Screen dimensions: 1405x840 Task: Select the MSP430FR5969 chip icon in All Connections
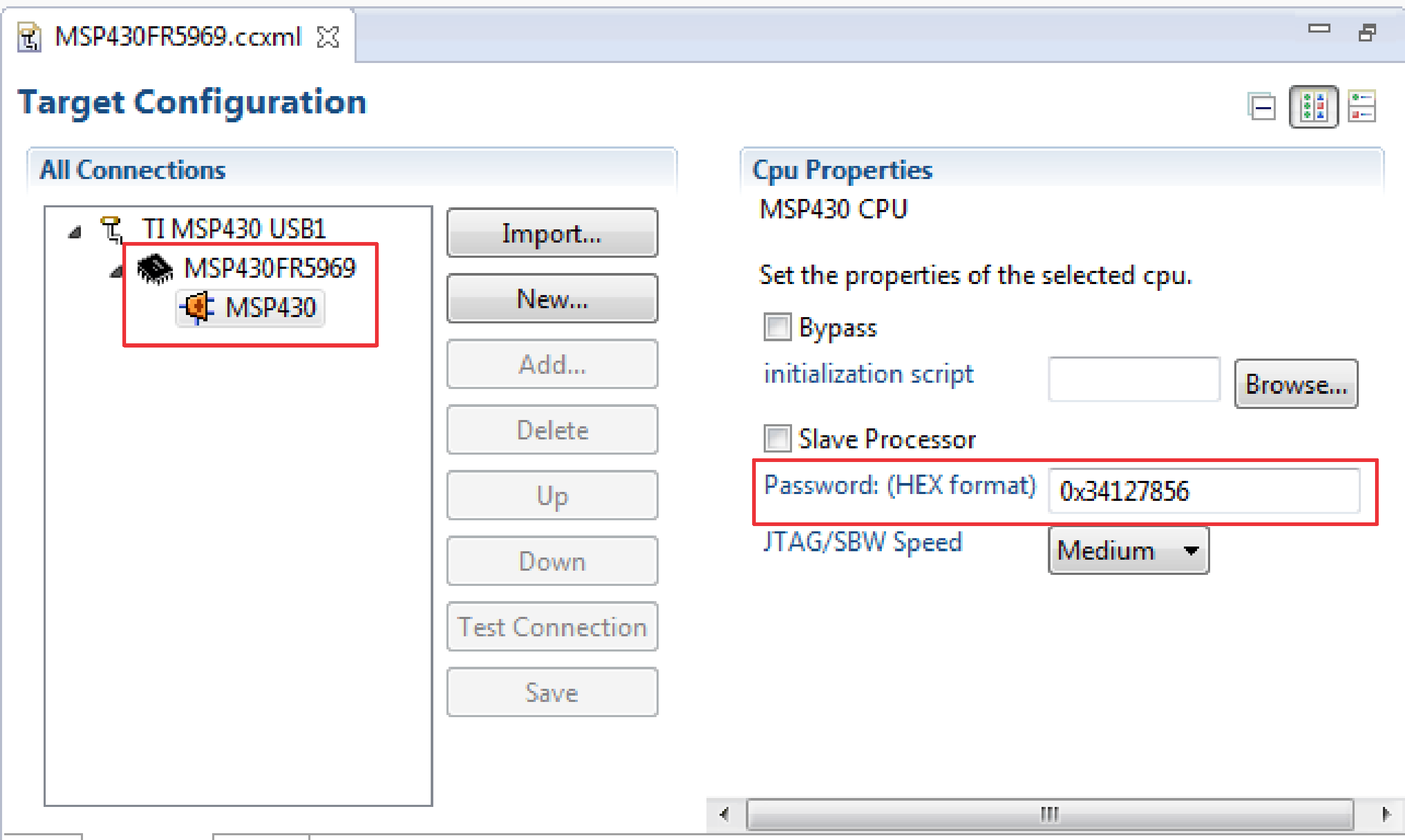(154, 268)
